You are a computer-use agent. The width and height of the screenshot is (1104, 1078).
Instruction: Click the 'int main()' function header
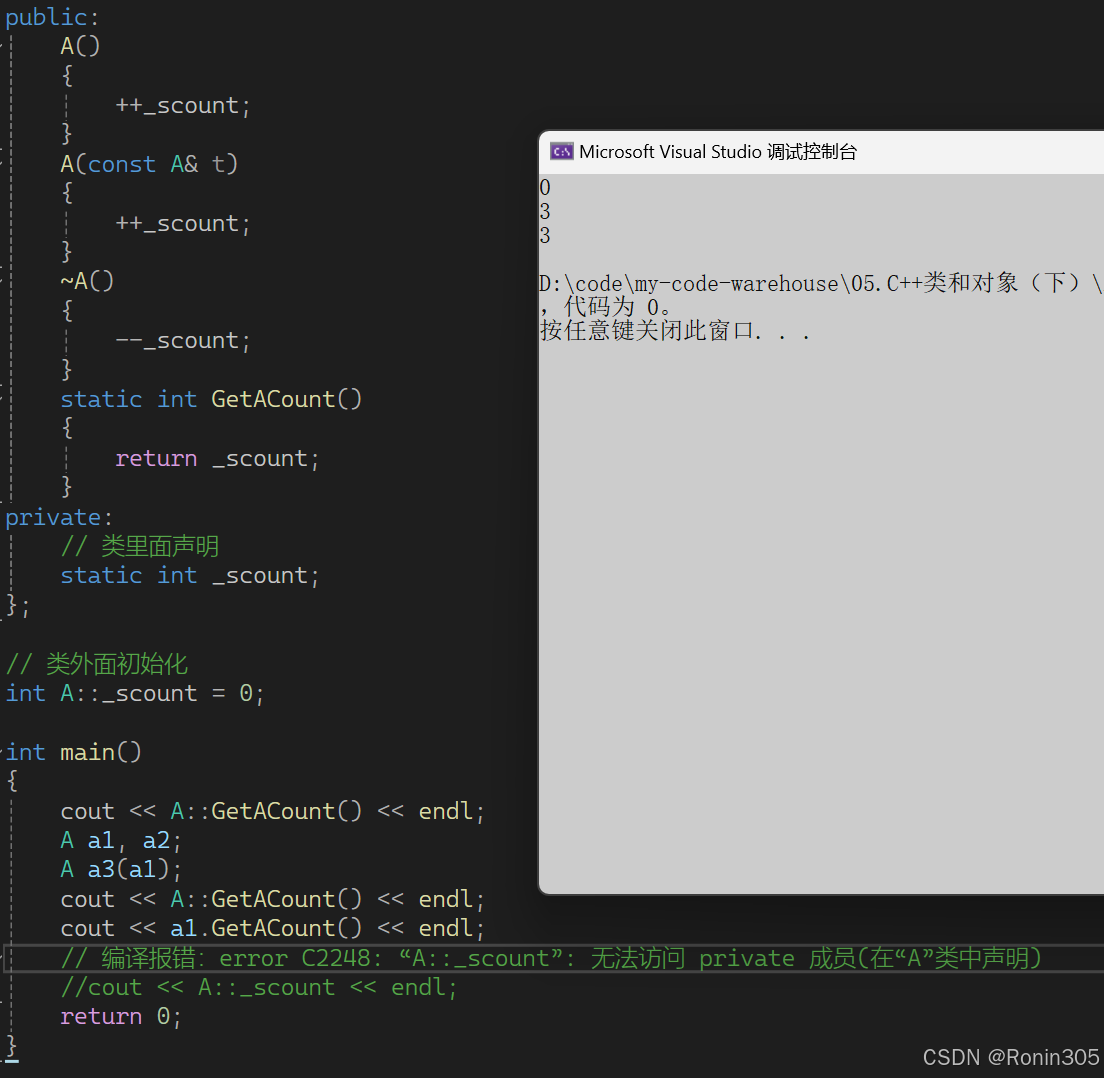[73, 753]
